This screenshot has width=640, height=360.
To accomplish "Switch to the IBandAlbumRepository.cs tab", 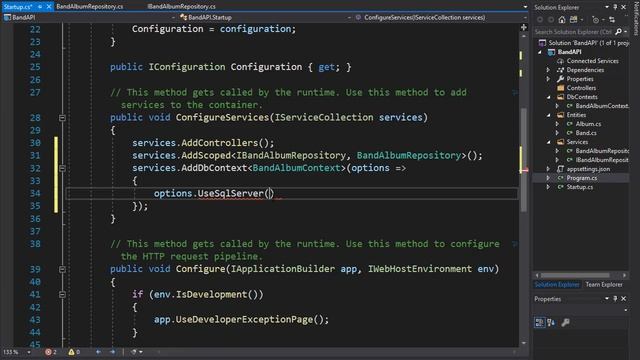I will (182, 7).
